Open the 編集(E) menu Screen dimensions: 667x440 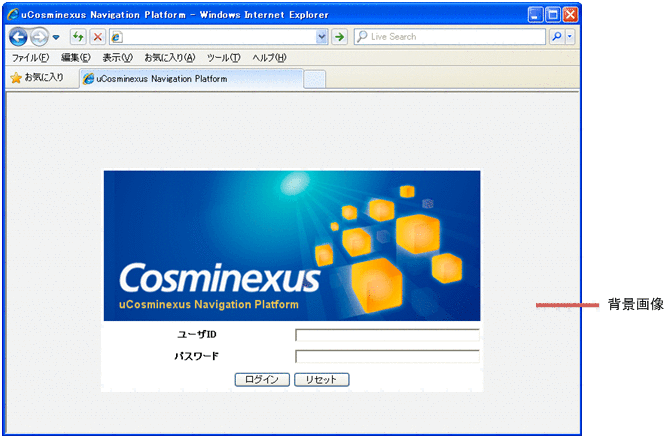pyautogui.click(x=76, y=57)
